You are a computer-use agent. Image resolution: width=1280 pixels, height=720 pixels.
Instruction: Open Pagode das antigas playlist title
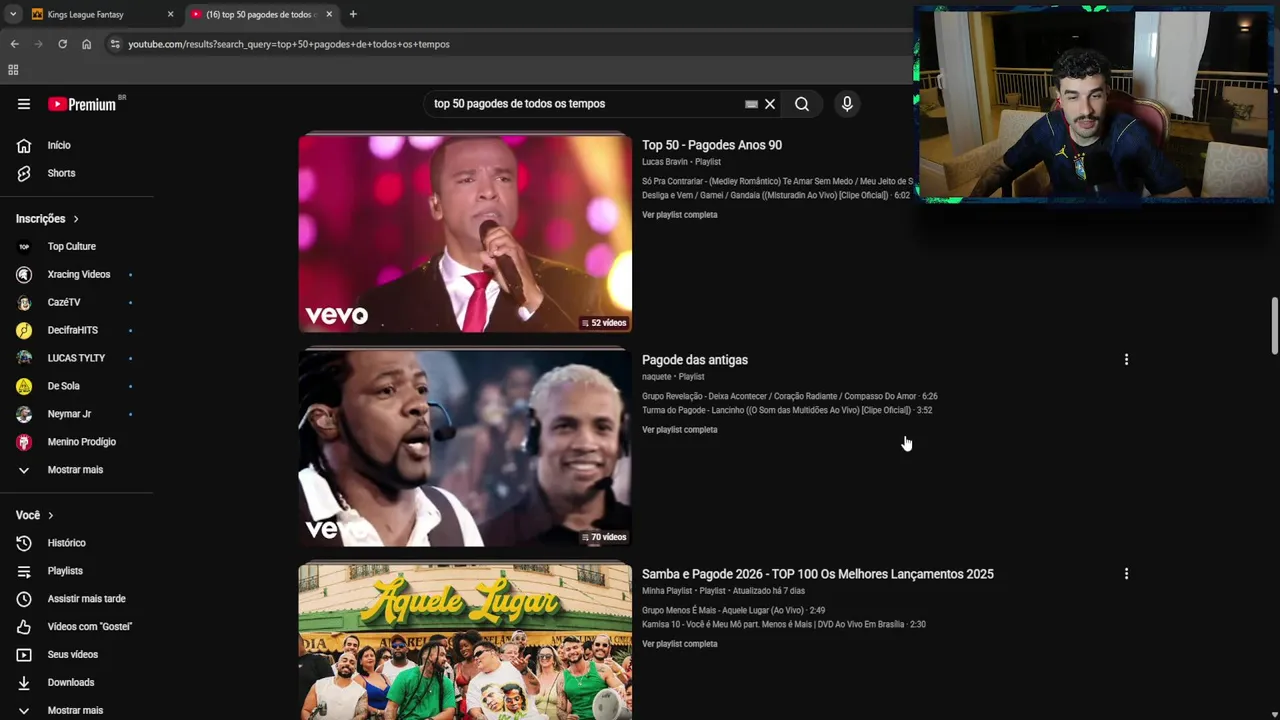[695, 360]
